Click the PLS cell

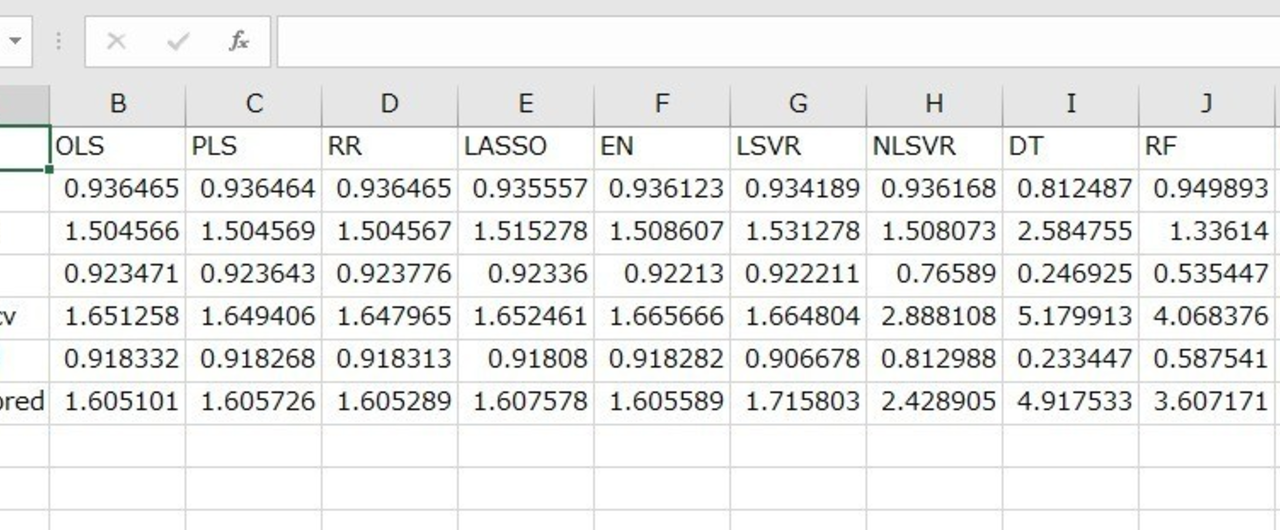coord(254,146)
